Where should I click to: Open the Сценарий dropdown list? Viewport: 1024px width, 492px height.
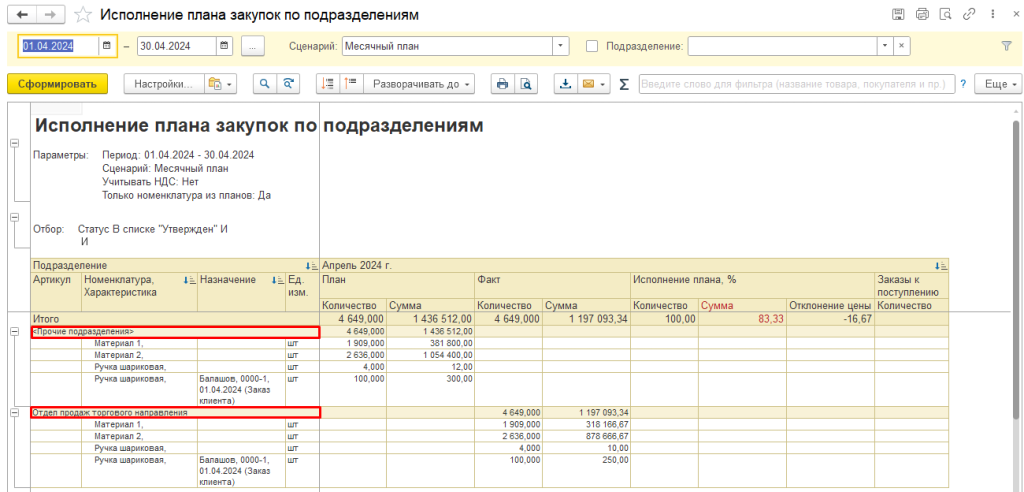561,46
